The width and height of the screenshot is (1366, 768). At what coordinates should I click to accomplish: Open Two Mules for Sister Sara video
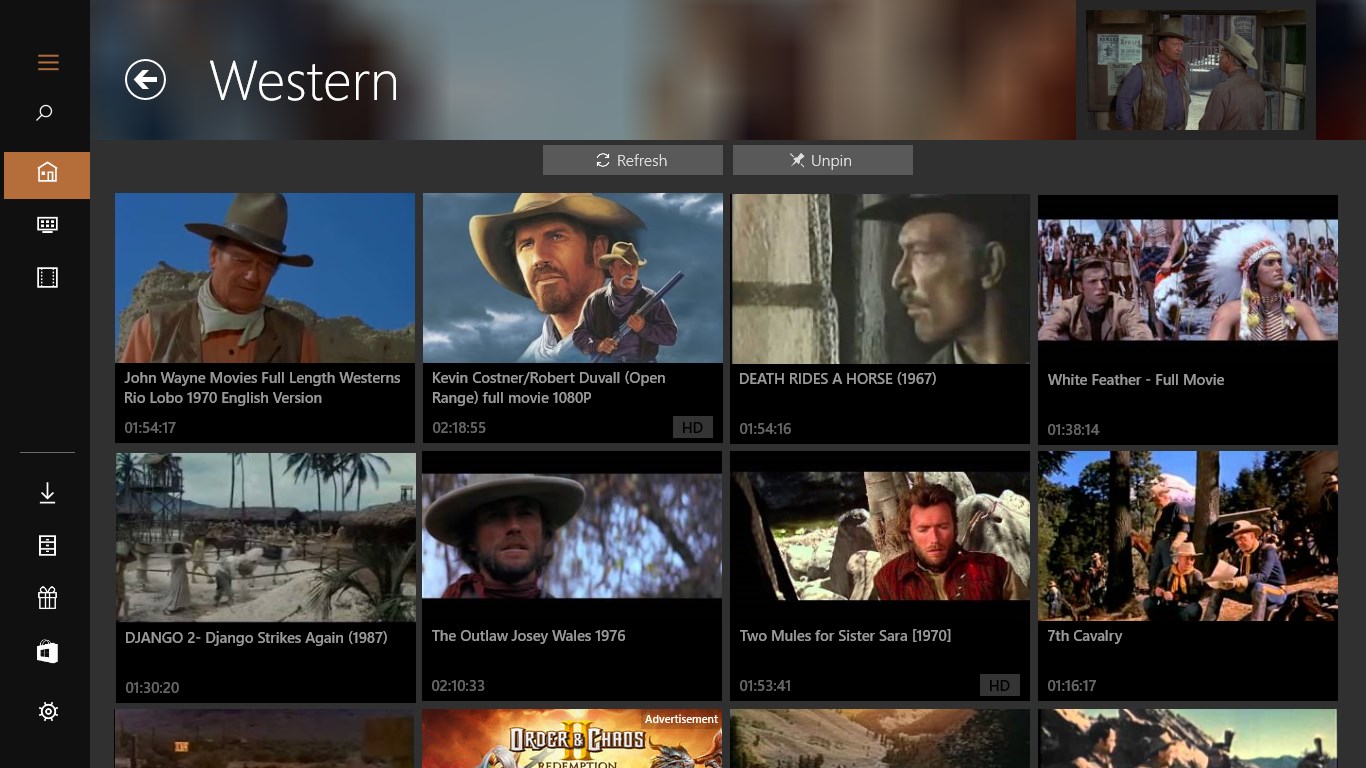click(880, 536)
